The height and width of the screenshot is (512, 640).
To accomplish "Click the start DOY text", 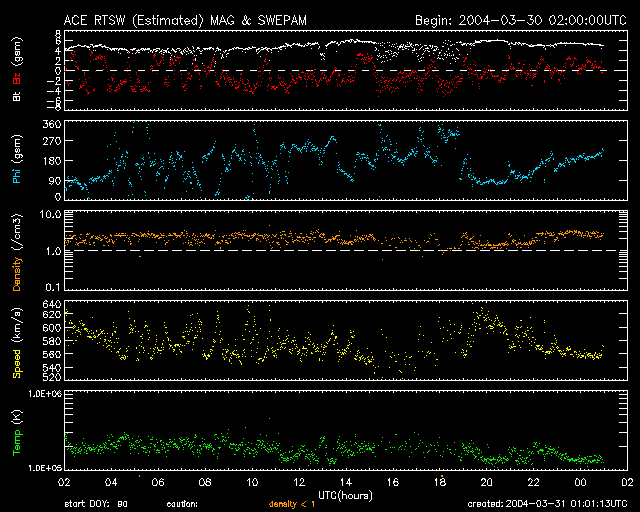I will 95,505.
